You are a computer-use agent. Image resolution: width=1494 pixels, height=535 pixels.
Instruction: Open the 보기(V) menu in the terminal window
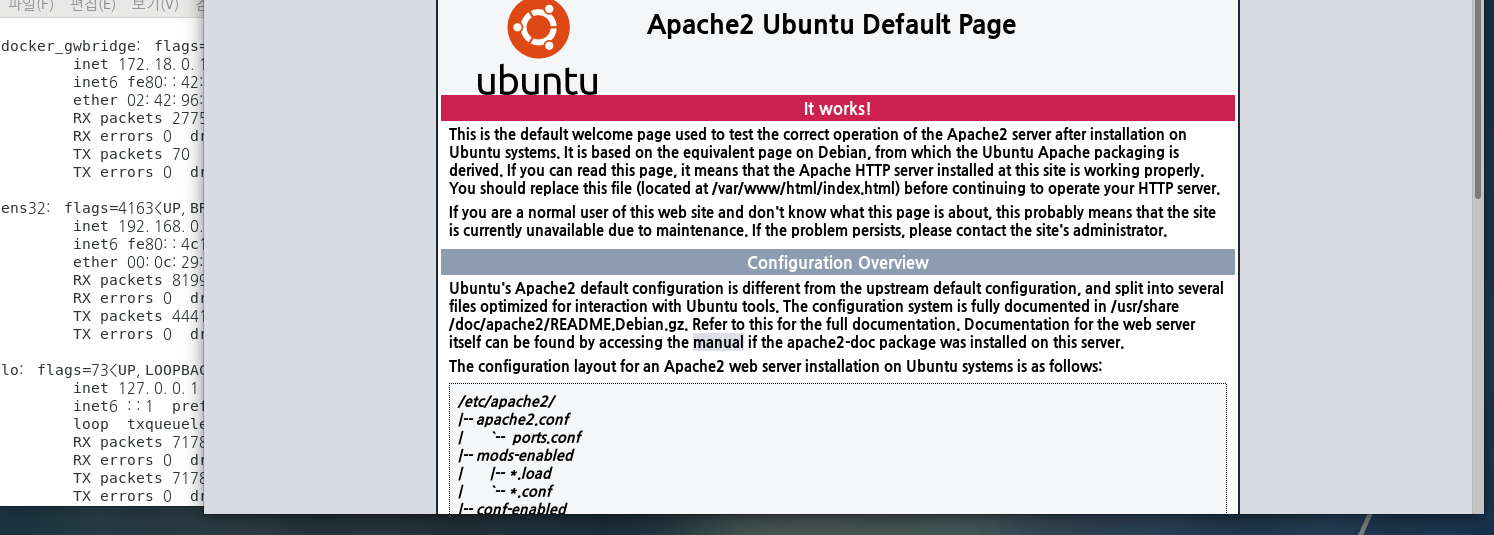tap(155, 5)
